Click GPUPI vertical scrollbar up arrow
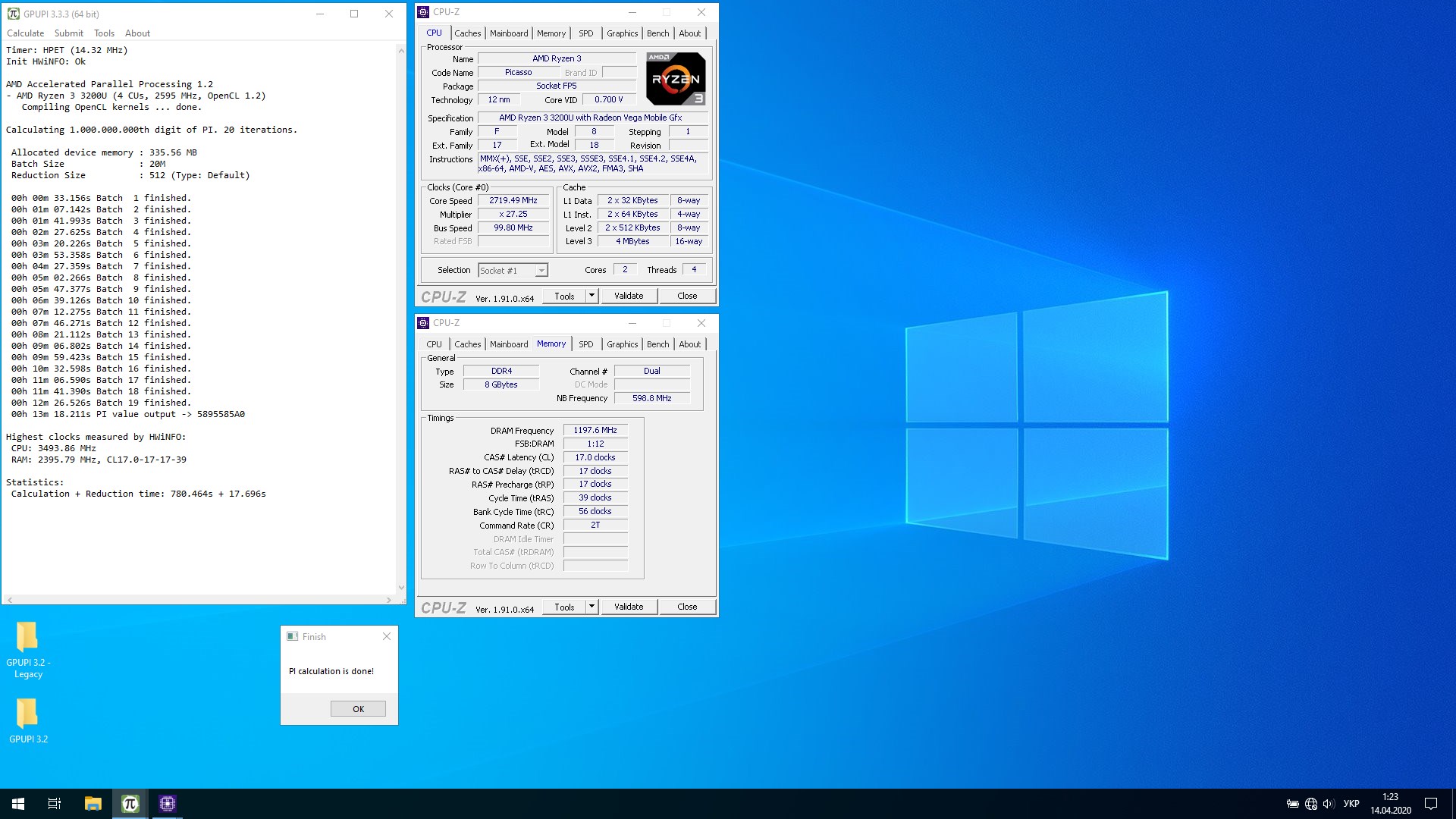This screenshot has width=1456, height=819. pos(401,50)
